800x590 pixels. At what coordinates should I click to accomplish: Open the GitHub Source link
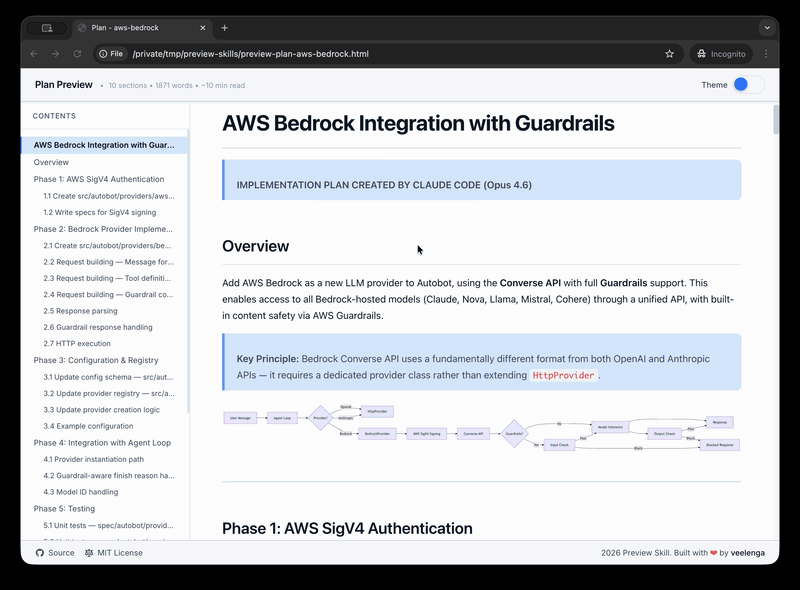(x=55, y=553)
